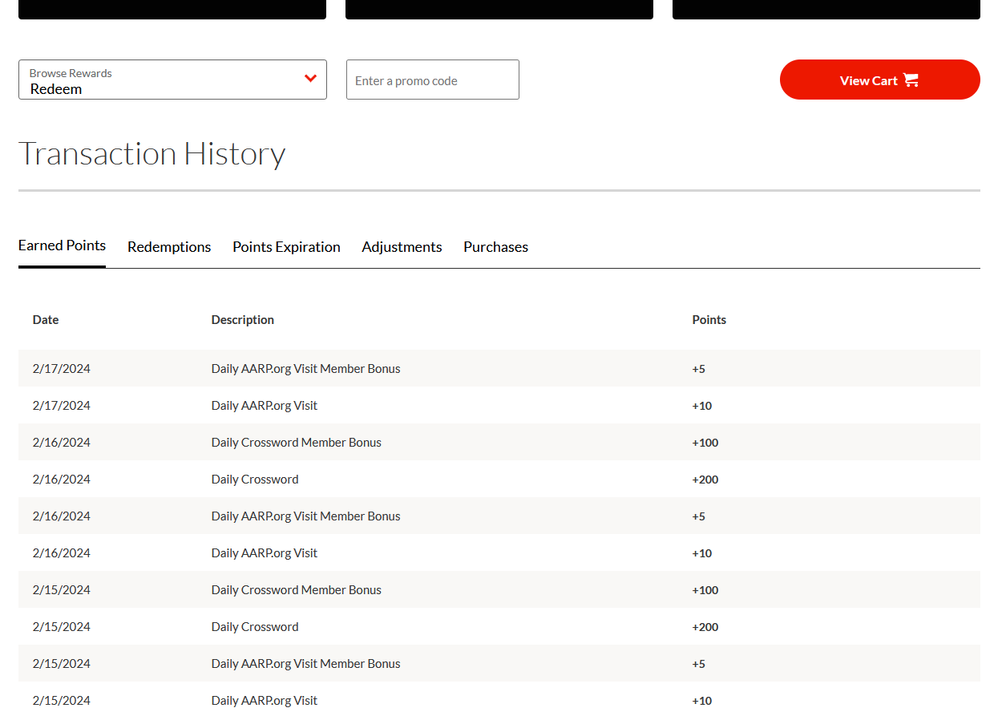Go to the Adjustments tab
This screenshot has height=725, width=998.
[401, 247]
